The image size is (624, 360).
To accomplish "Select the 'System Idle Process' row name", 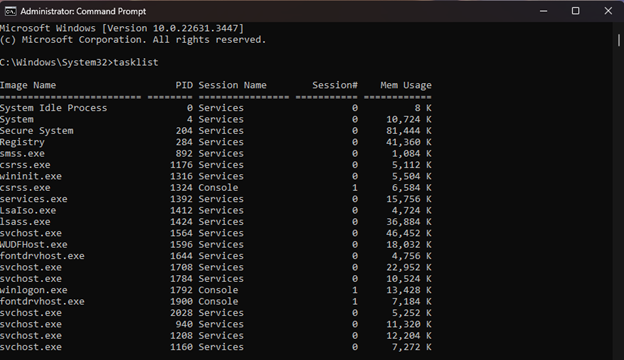I will (53, 108).
